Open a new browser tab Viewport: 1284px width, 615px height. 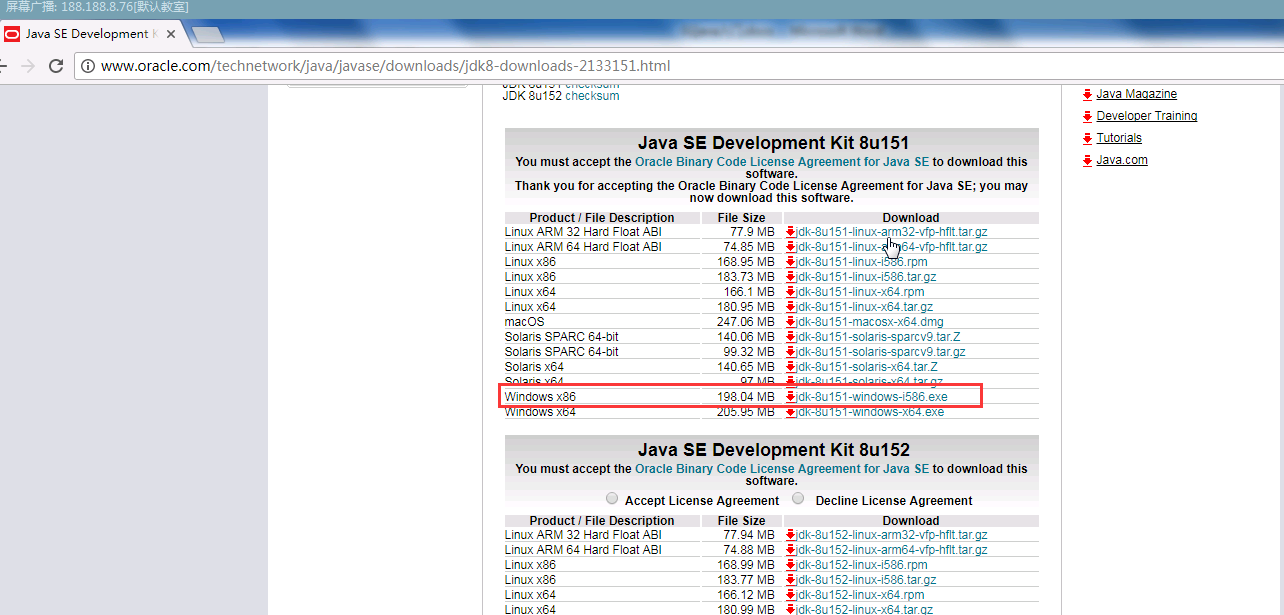[206, 35]
